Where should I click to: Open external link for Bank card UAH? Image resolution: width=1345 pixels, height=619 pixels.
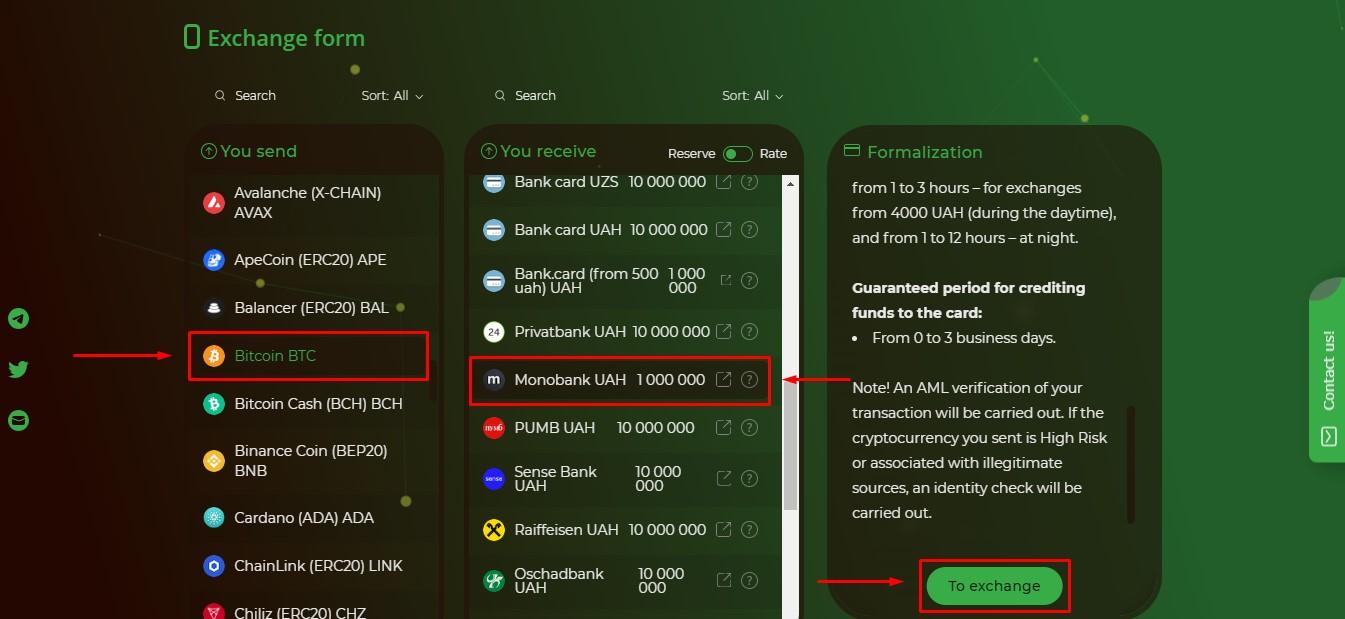tap(724, 230)
